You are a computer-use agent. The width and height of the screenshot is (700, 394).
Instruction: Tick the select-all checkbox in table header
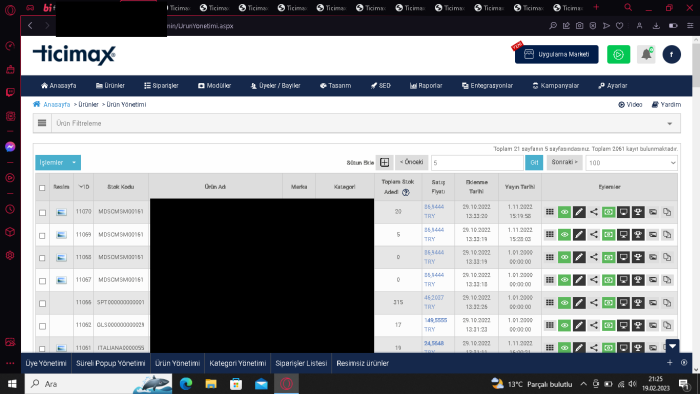tap(42, 188)
